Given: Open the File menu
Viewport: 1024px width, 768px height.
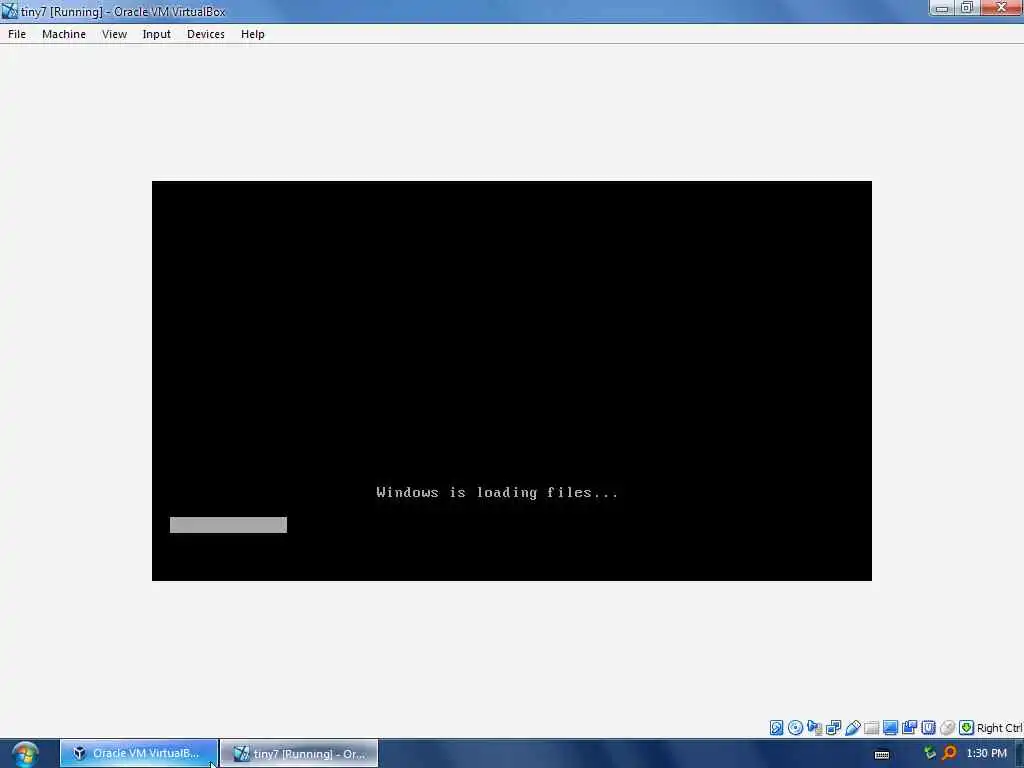Looking at the screenshot, I should point(17,34).
